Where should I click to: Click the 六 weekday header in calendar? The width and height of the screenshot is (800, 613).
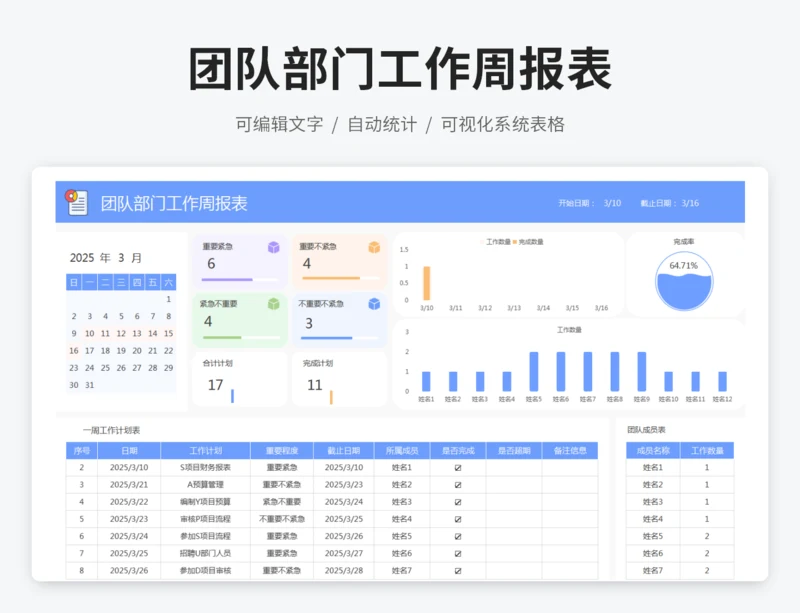point(168,282)
